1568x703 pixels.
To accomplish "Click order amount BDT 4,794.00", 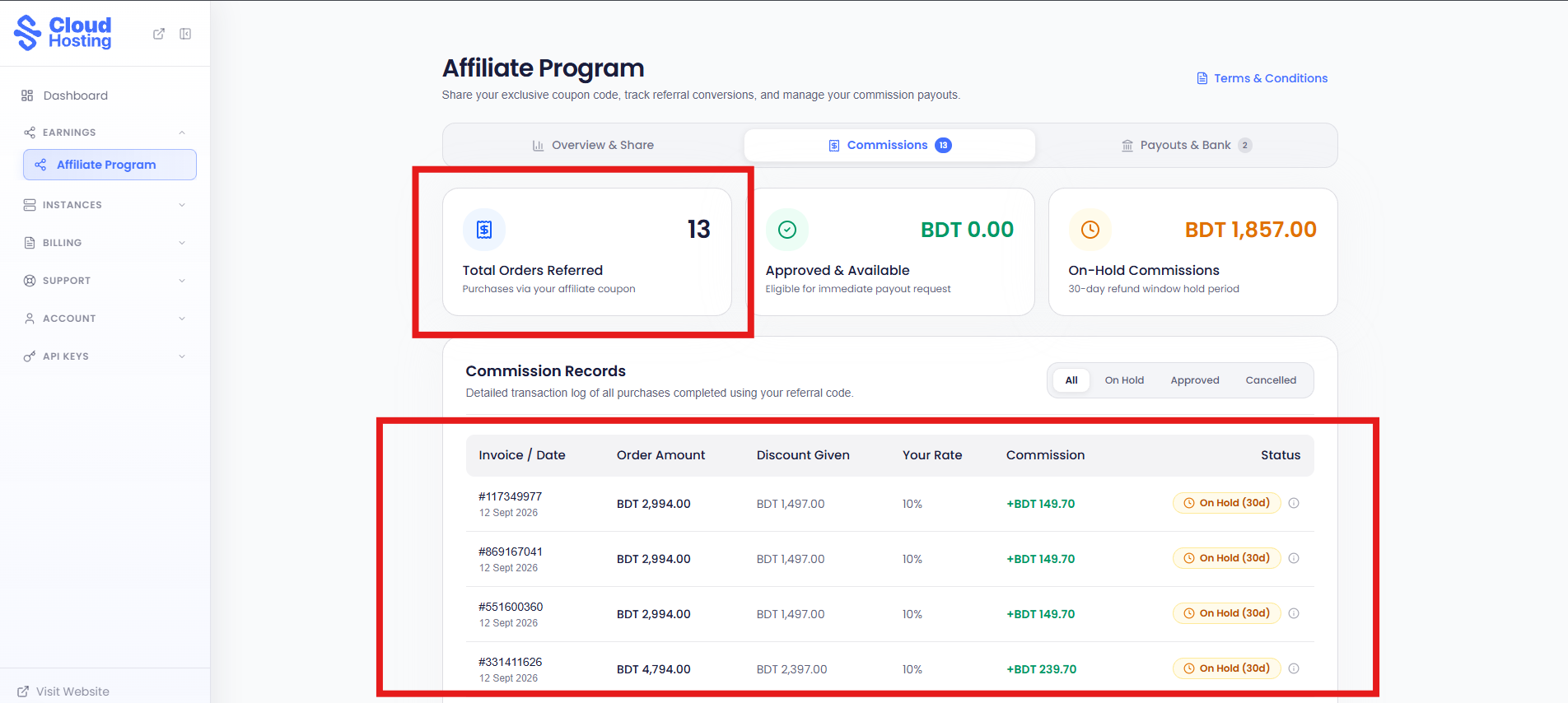I will (x=654, y=669).
